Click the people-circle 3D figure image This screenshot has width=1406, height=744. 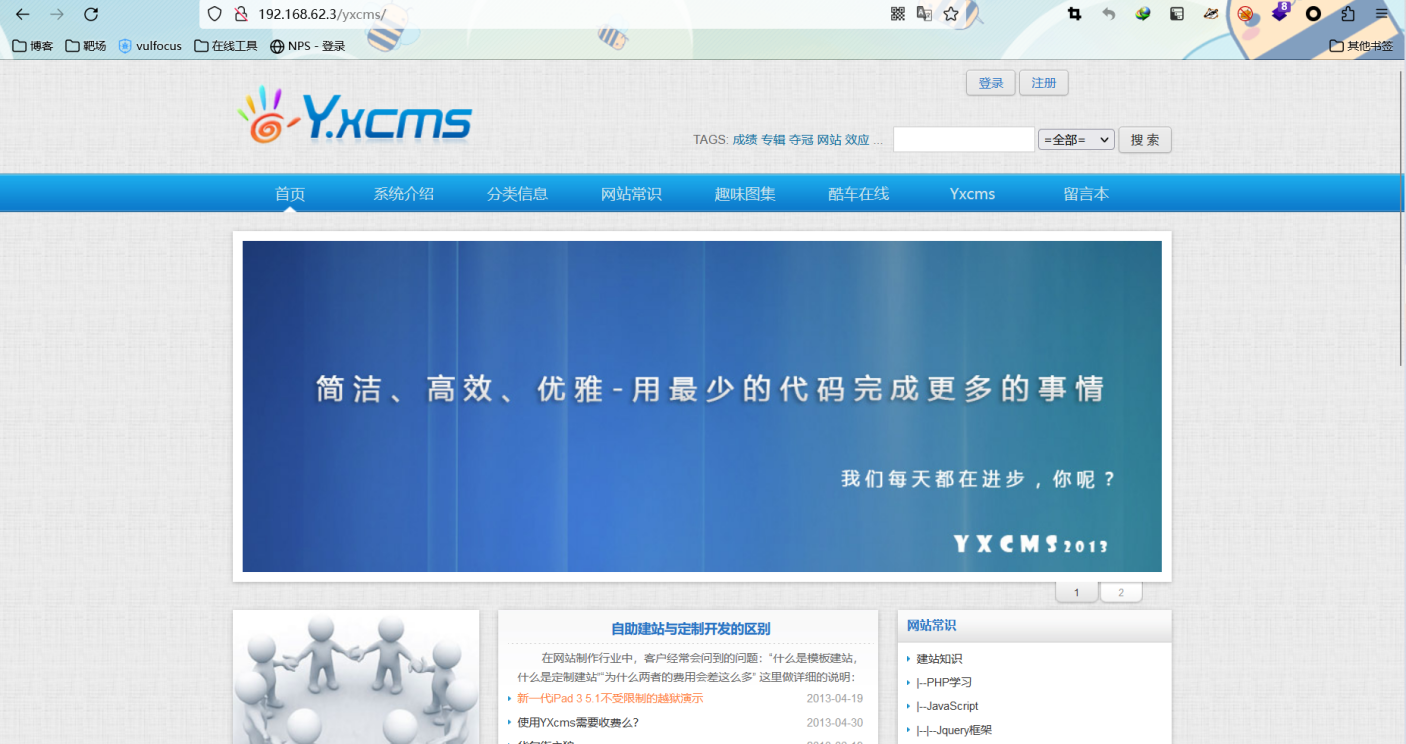point(356,678)
